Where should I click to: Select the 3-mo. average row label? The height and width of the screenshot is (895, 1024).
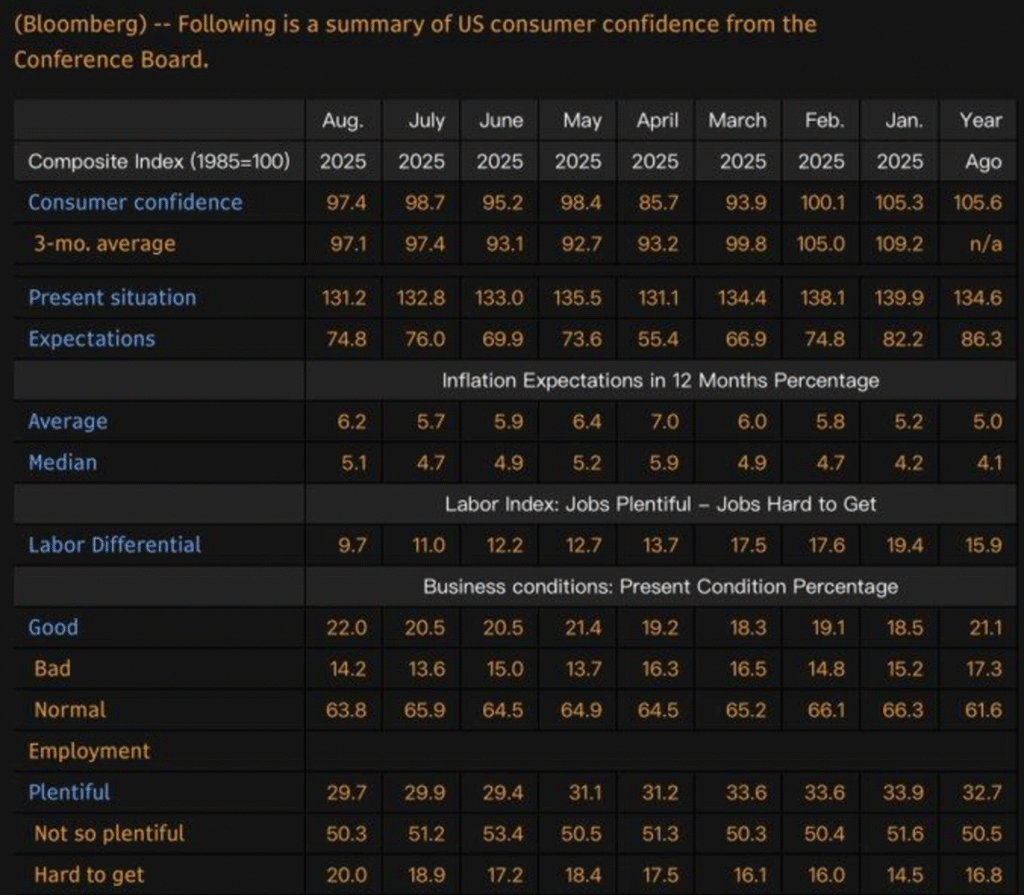pos(104,244)
